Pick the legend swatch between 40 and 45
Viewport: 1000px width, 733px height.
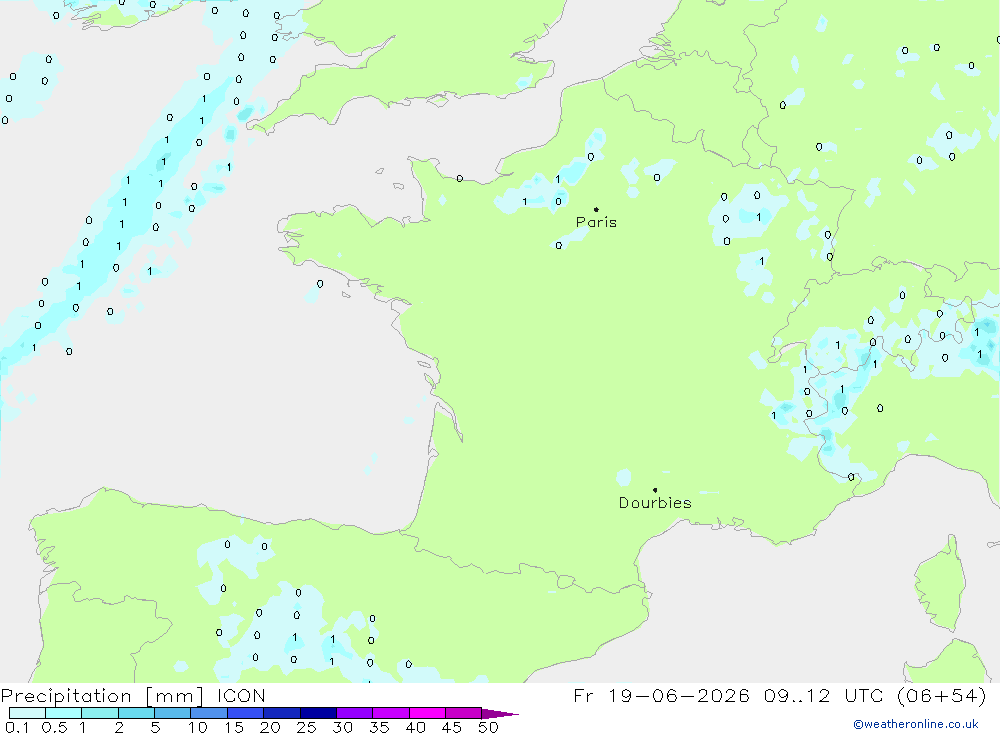[x=427, y=713]
